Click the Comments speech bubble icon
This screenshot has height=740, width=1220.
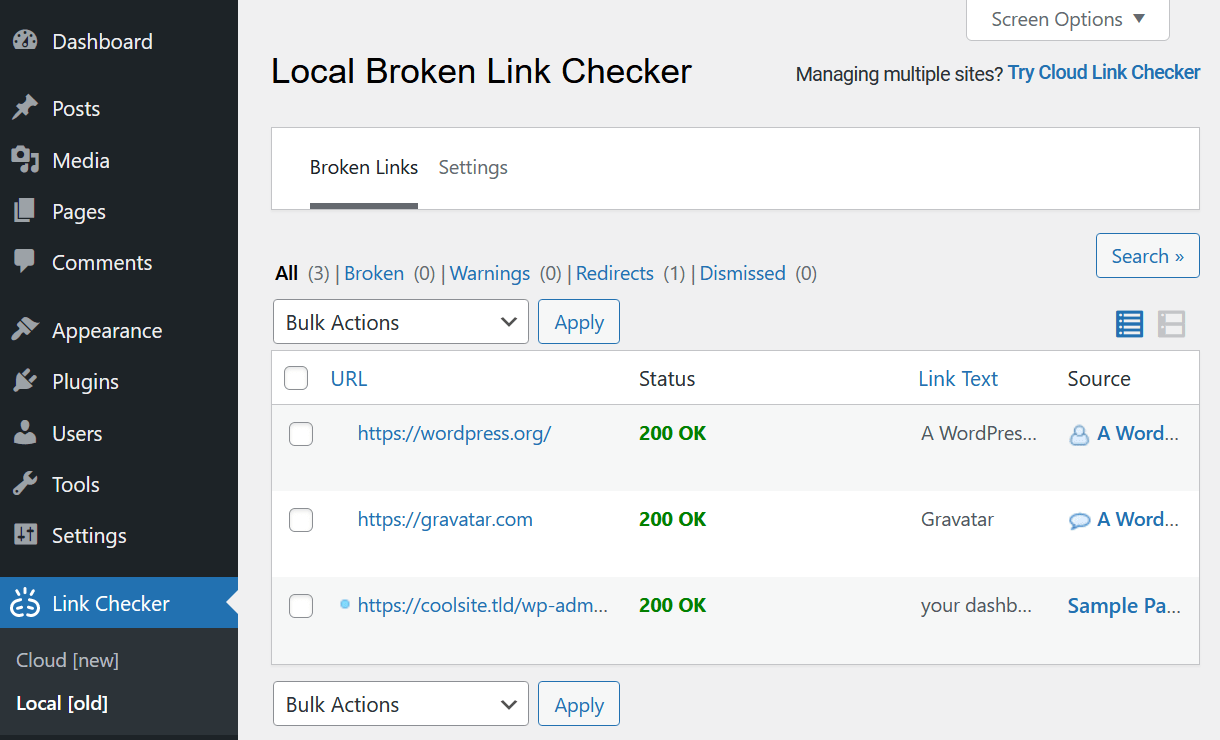pos(25,262)
